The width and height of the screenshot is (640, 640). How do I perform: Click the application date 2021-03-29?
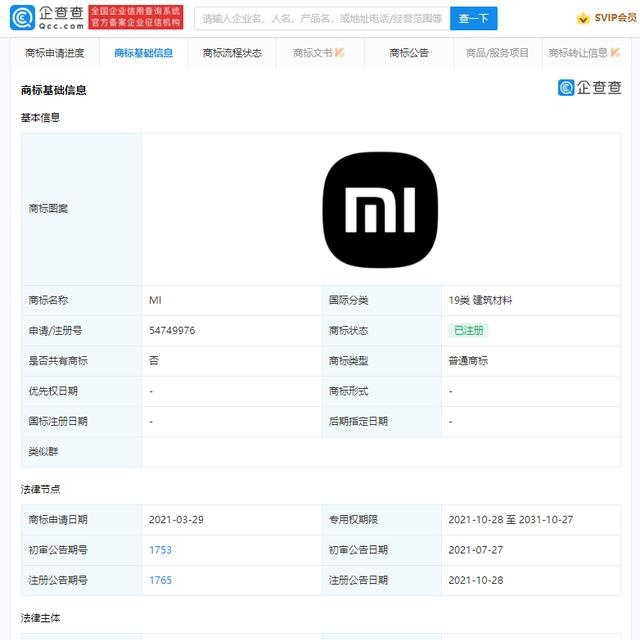click(176, 520)
